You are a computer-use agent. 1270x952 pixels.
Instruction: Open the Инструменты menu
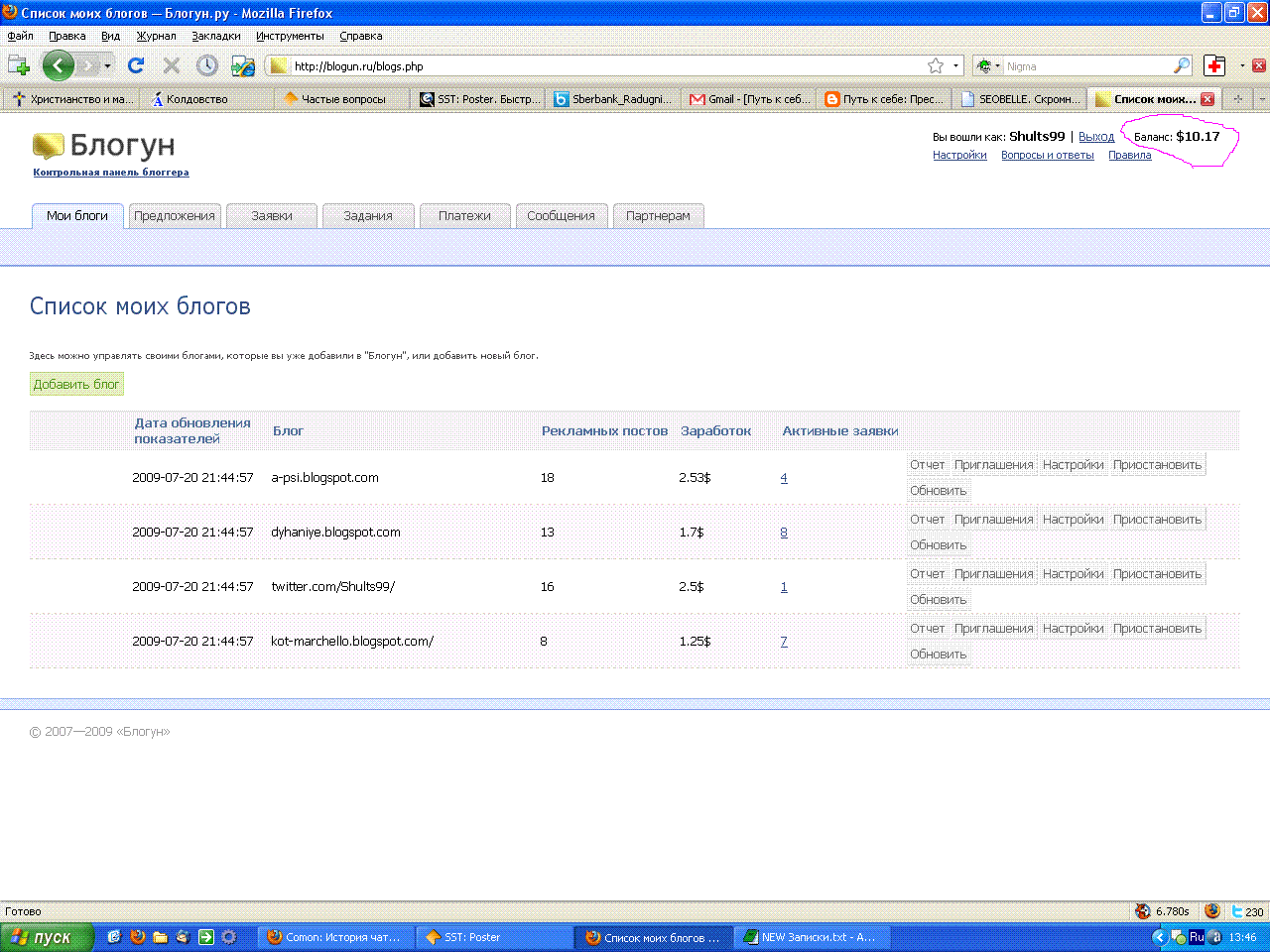pos(290,36)
